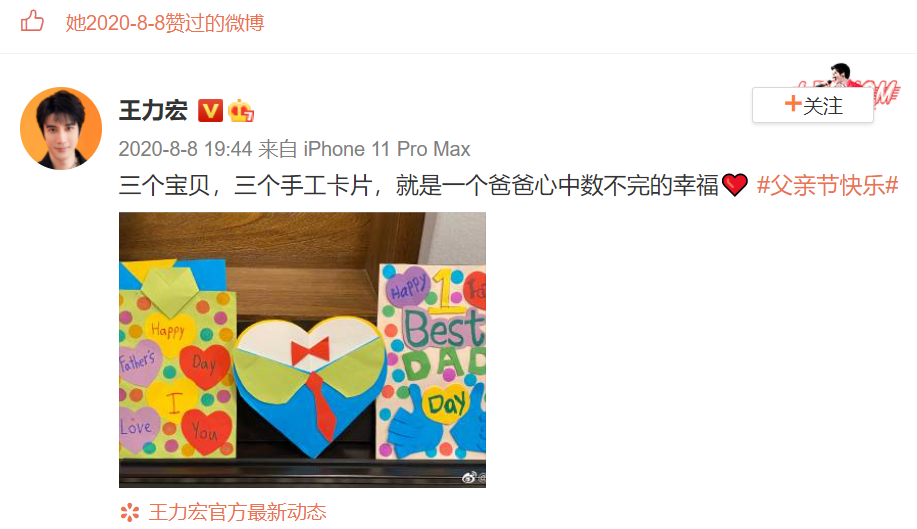The width and height of the screenshot is (917, 529).
Task: Click the iPhone 11 Pro Max source link
Action: pyautogui.click(x=387, y=149)
